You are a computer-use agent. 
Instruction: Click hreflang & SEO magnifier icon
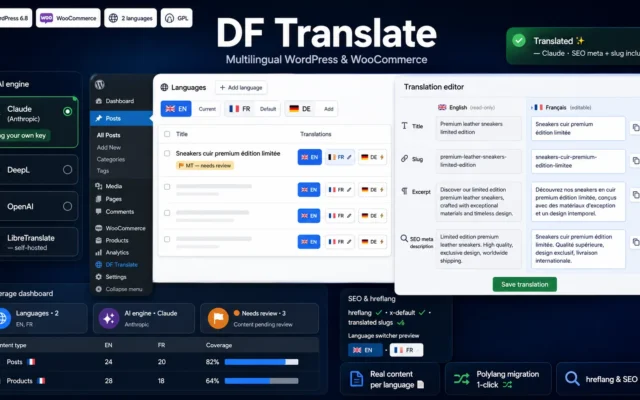(x=572, y=379)
